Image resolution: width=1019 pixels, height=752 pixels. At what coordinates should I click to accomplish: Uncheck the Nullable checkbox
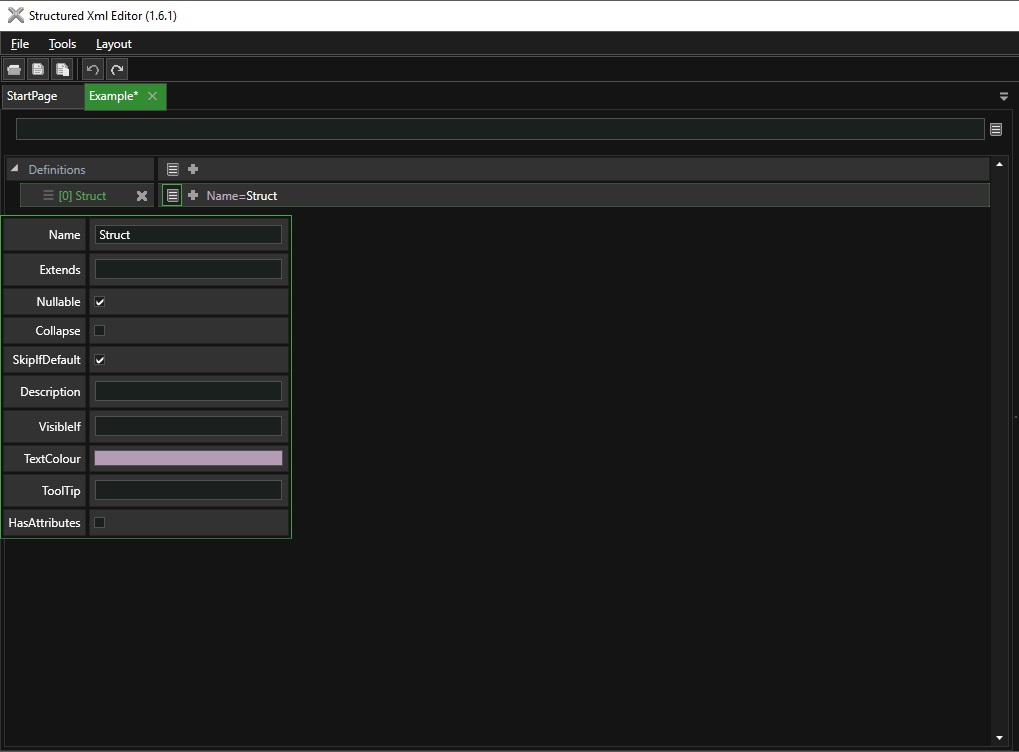(99, 302)
